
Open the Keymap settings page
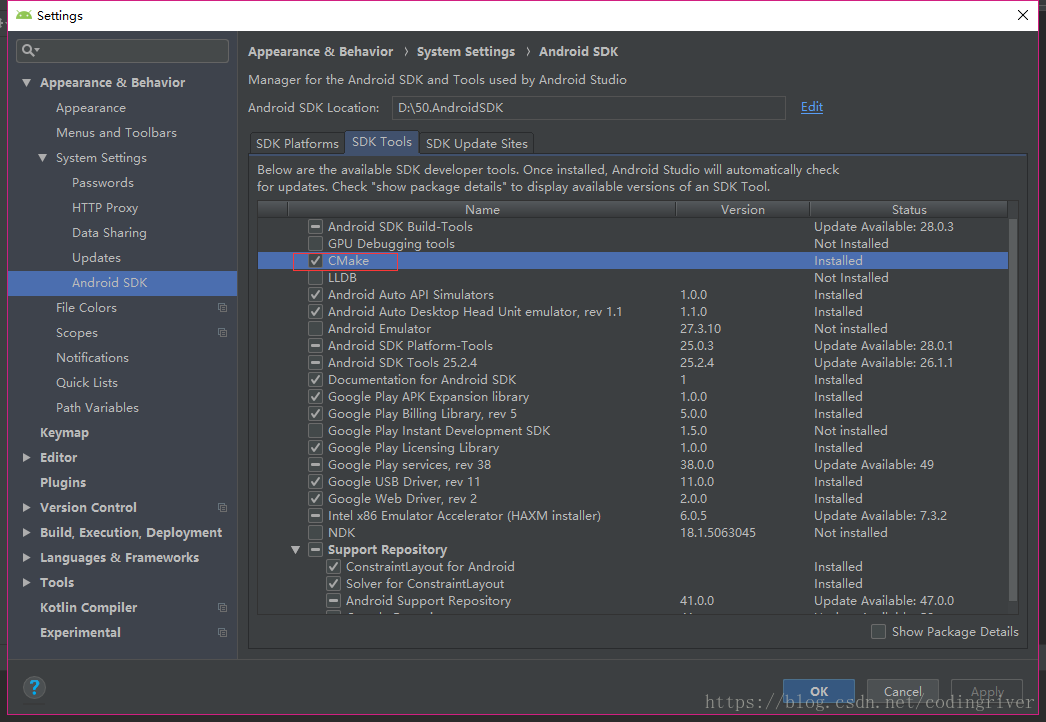click(x=64, y=432)
